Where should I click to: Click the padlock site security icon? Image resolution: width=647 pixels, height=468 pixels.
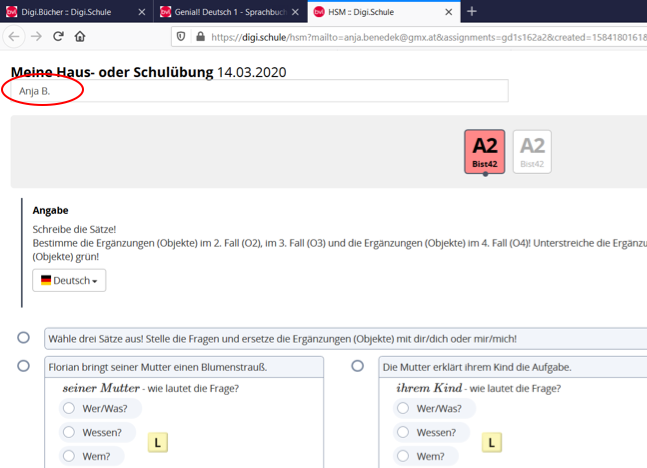200,36
